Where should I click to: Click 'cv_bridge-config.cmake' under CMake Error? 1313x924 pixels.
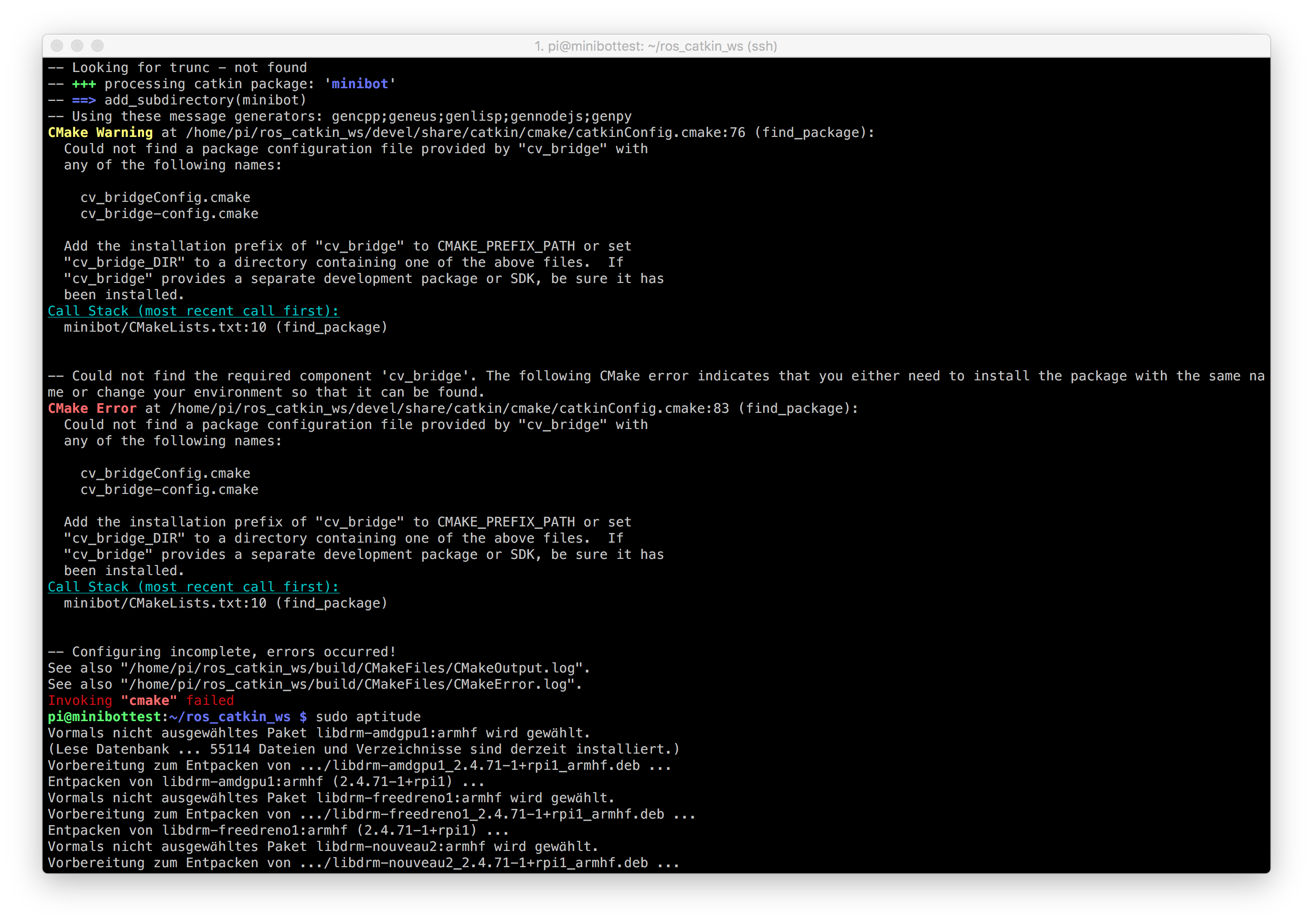tap(169, 490)
